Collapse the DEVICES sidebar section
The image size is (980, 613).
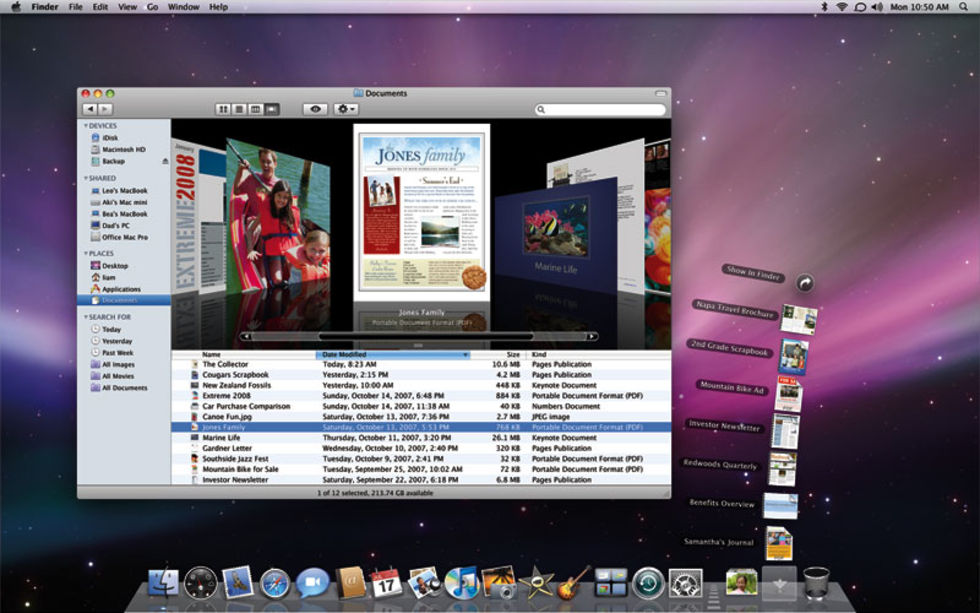(86, 126)
